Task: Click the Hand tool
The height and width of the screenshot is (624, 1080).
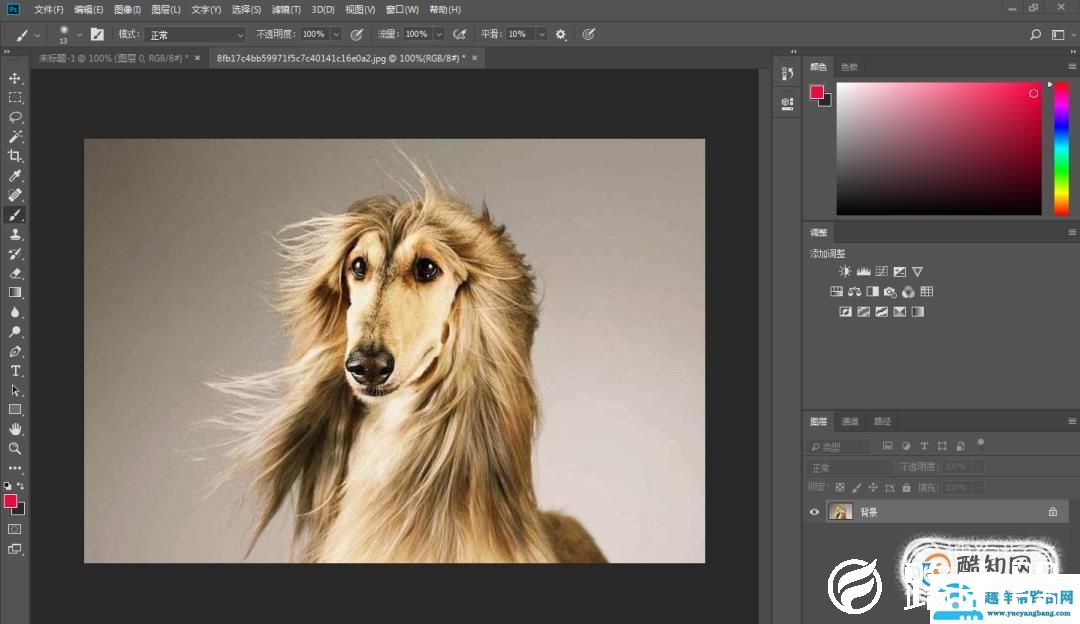Action: 15,429
